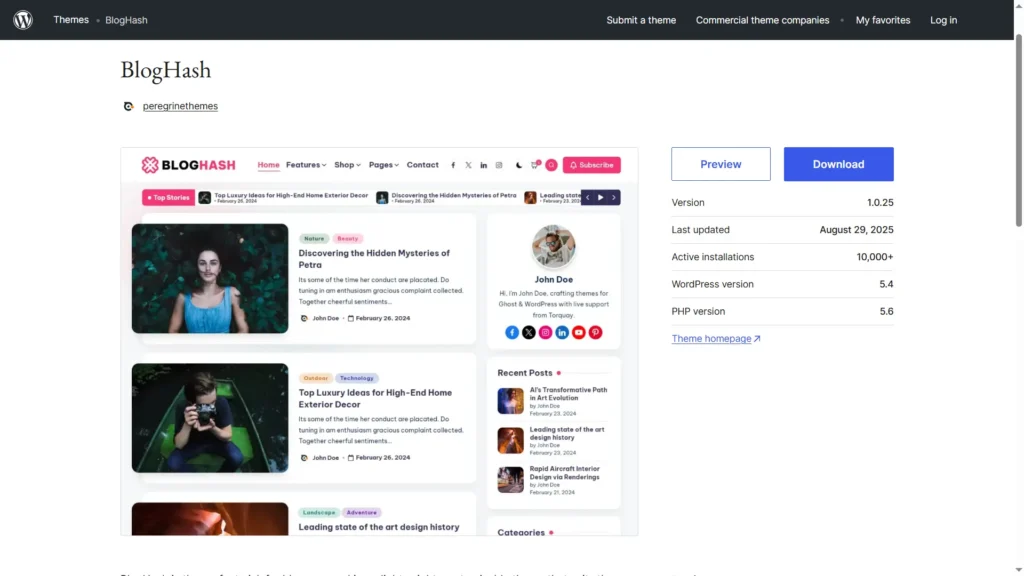Click the Download button

[838, 164]
